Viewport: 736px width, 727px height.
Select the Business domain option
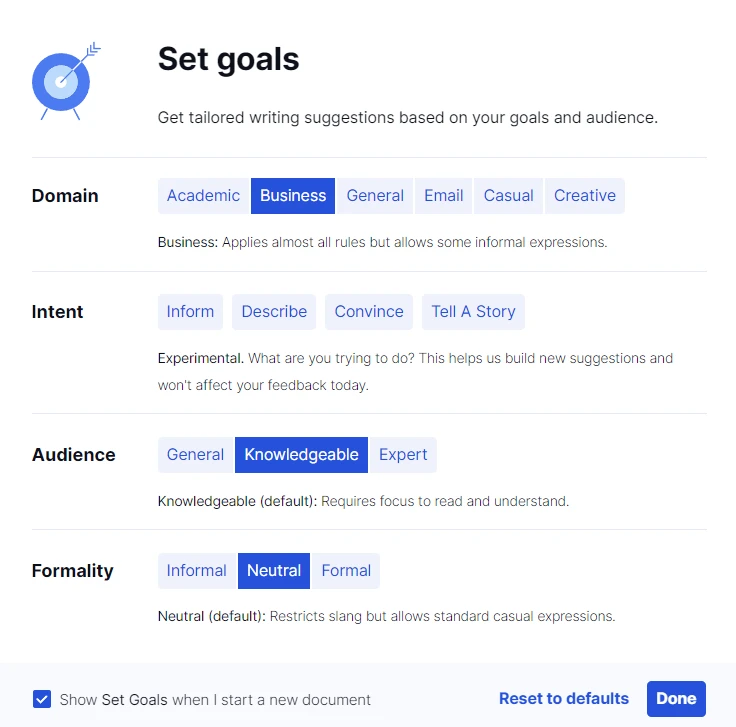(x=293, y=196)
